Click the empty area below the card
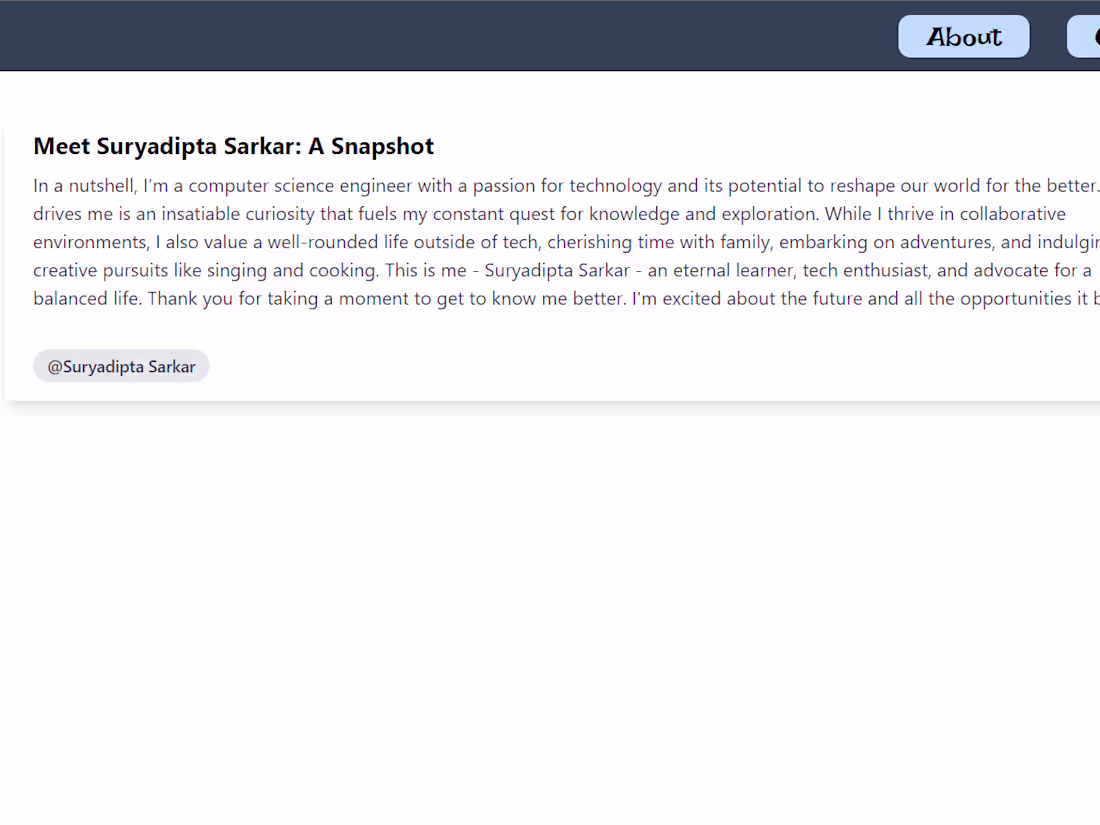Viewport: 1100px width, 825px height. (550, 600)
